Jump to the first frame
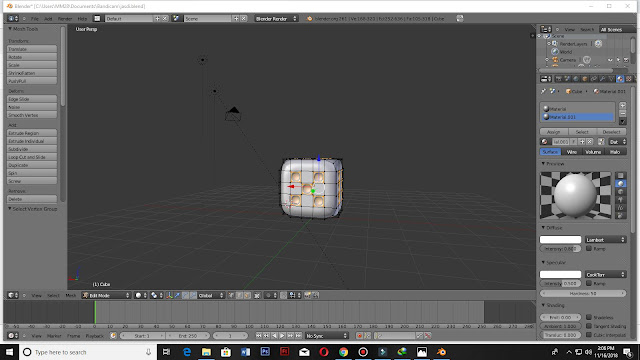 click(x=258, y=336)
